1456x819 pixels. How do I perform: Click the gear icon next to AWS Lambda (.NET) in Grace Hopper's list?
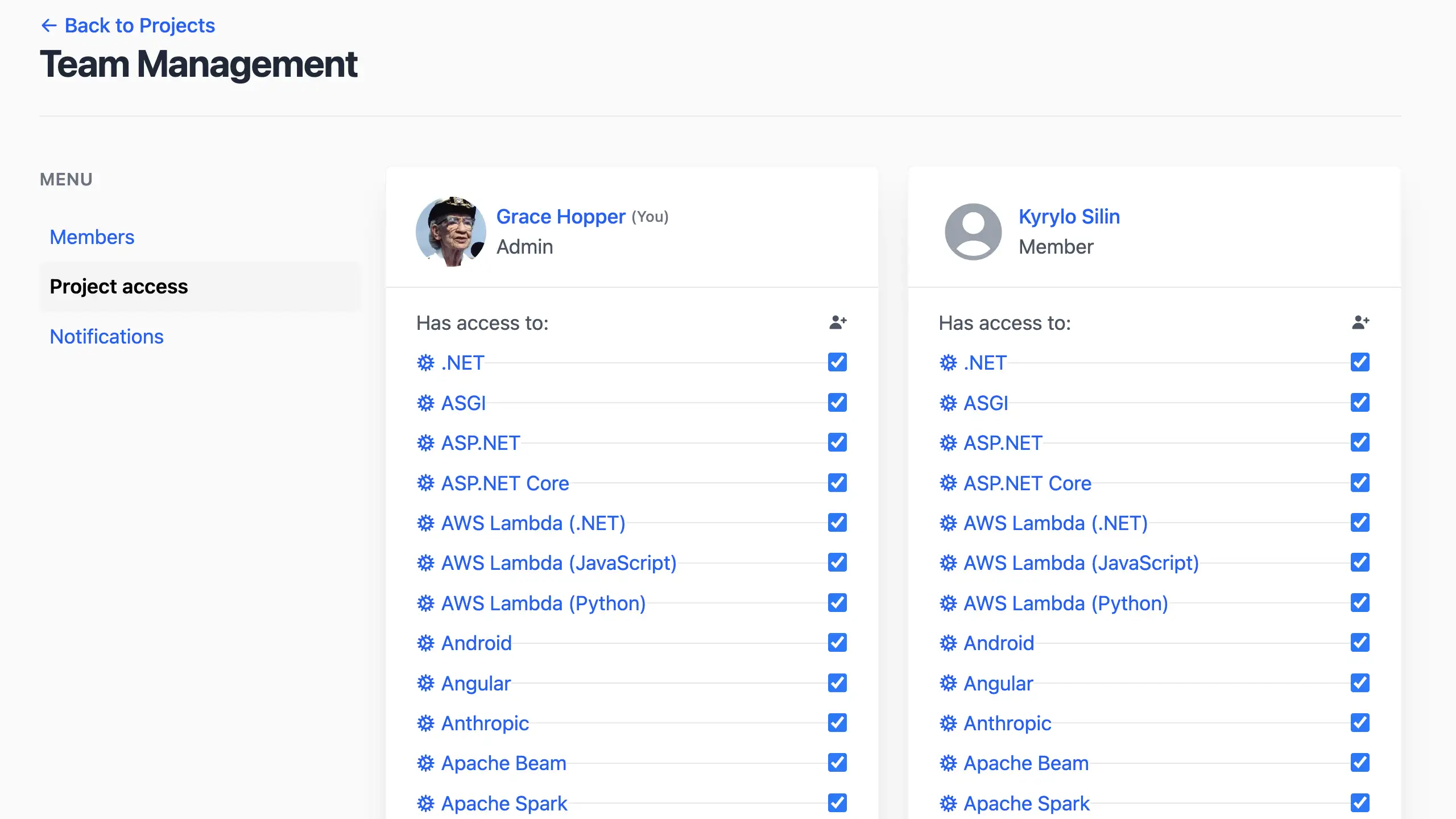(x=425, y=523)
